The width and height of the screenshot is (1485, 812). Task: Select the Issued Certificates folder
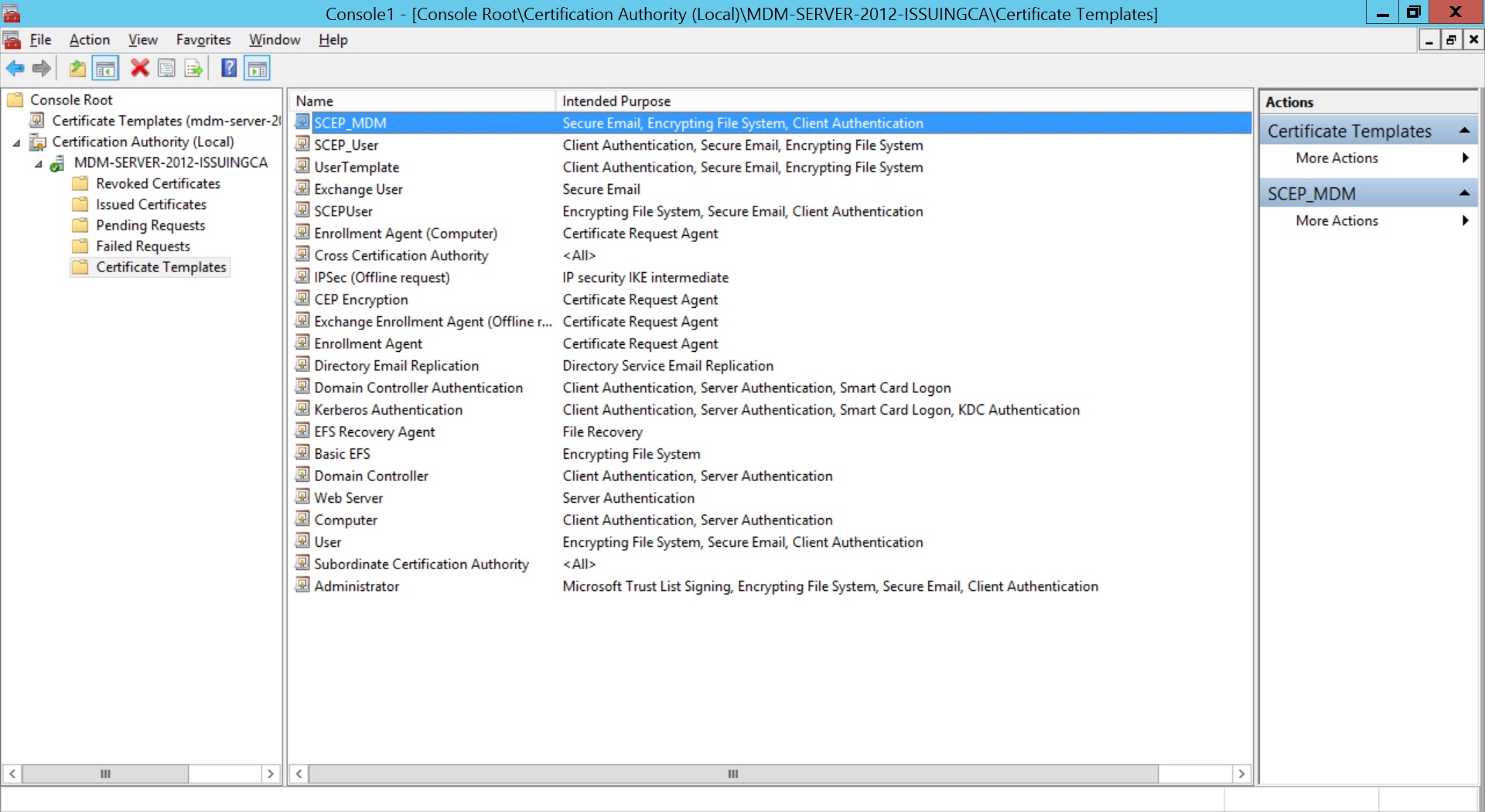151,204
